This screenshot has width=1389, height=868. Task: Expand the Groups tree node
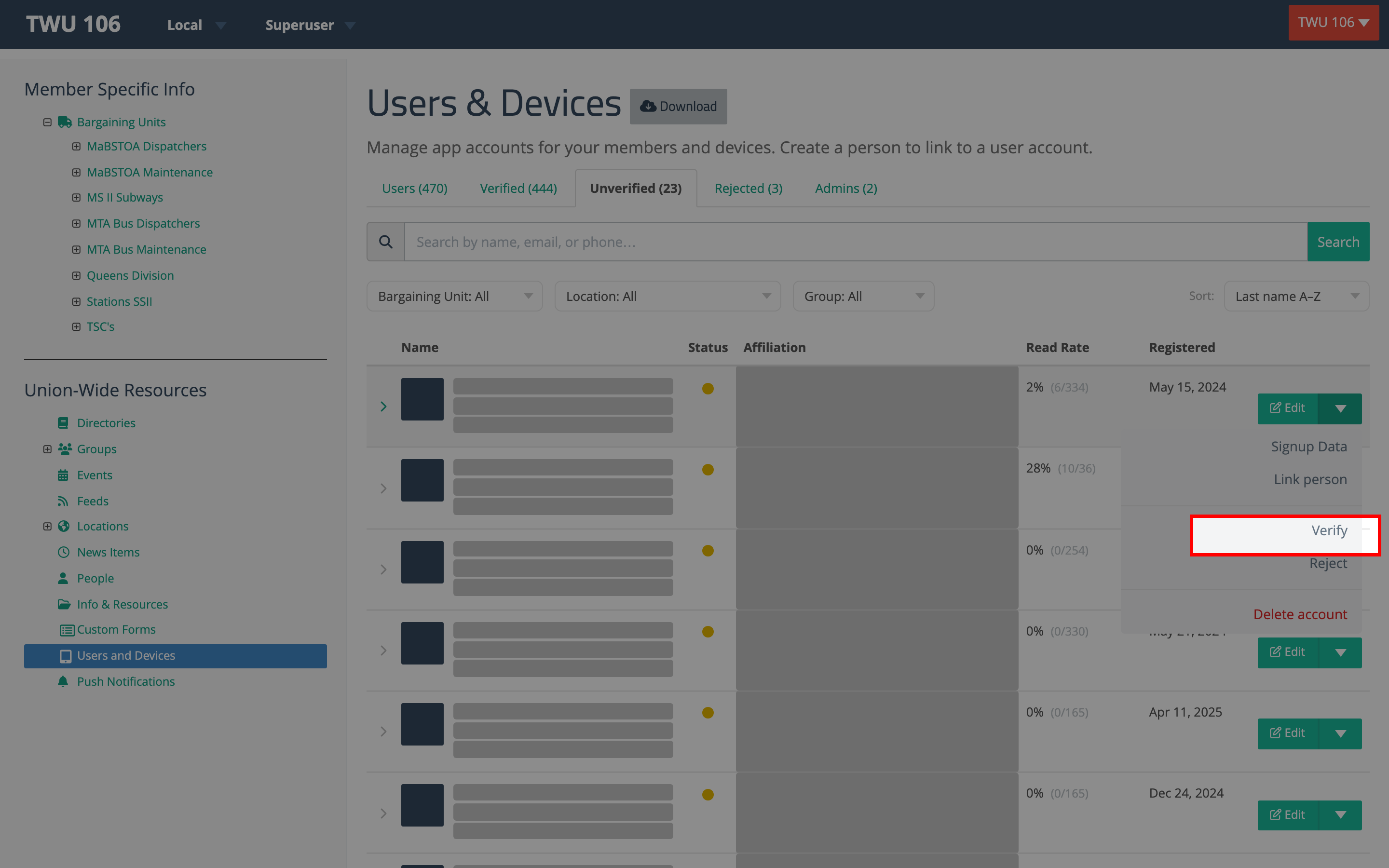(48, 449)
